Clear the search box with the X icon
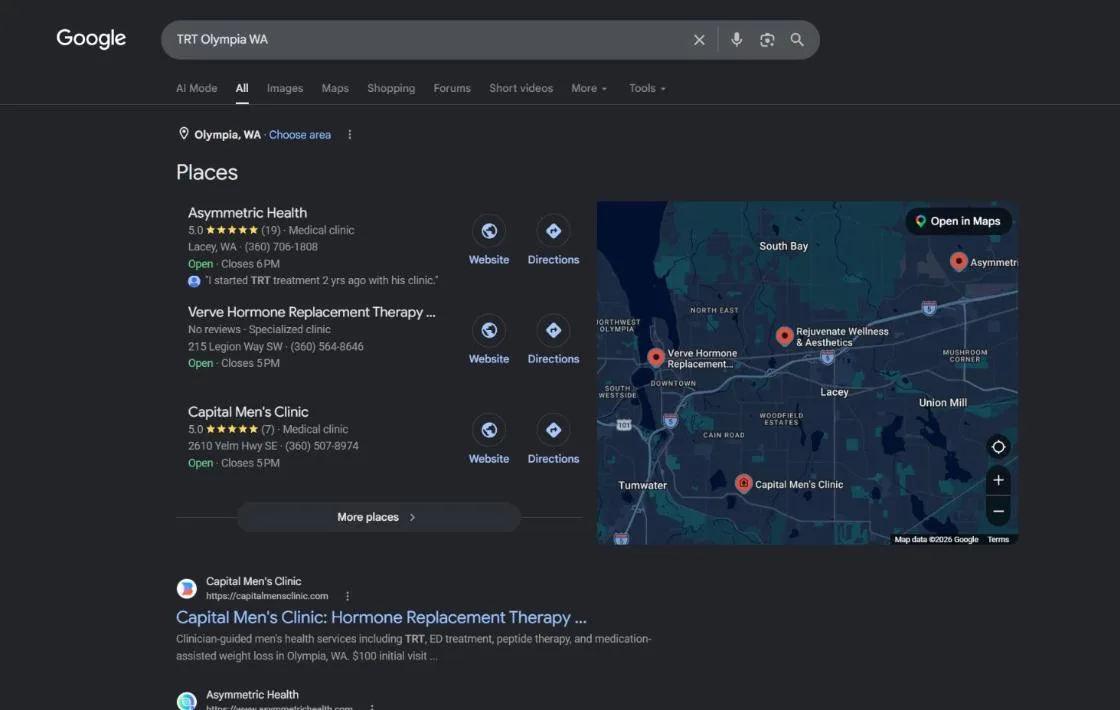This screenshot has height=710, width=1120. coord(699,40)
